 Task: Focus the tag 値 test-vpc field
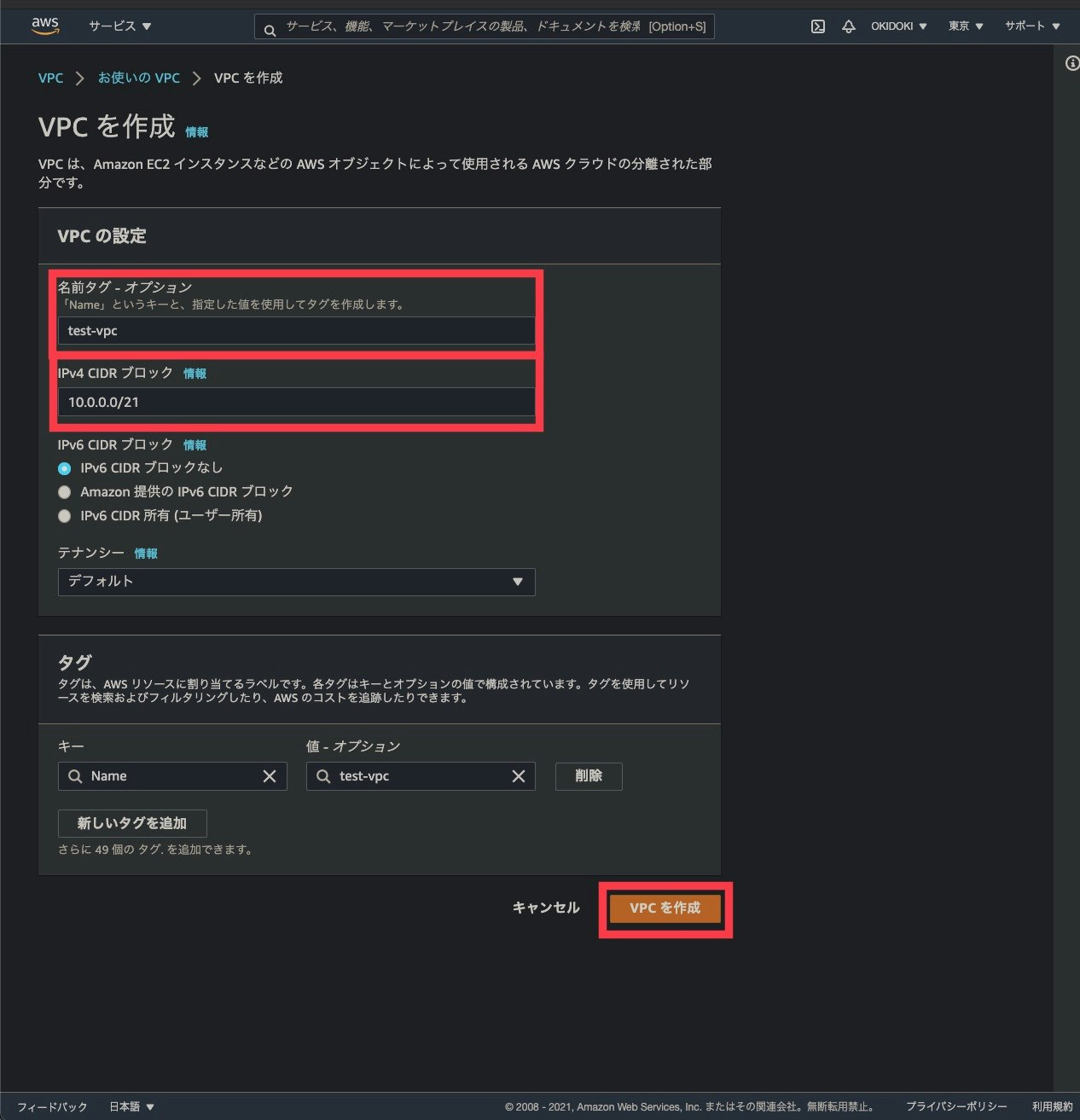pos(421,776)
